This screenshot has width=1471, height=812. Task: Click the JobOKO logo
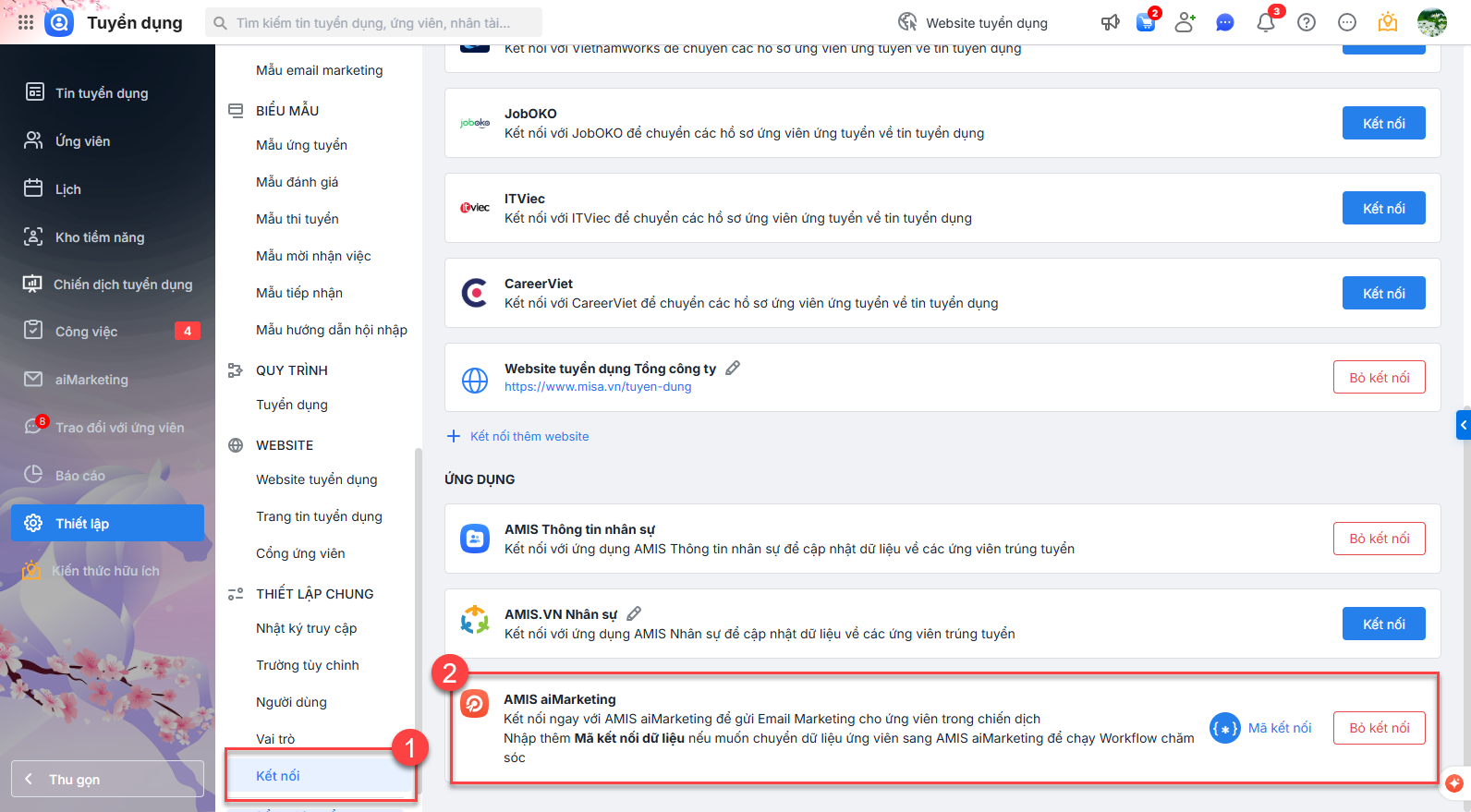click(475, 123)
